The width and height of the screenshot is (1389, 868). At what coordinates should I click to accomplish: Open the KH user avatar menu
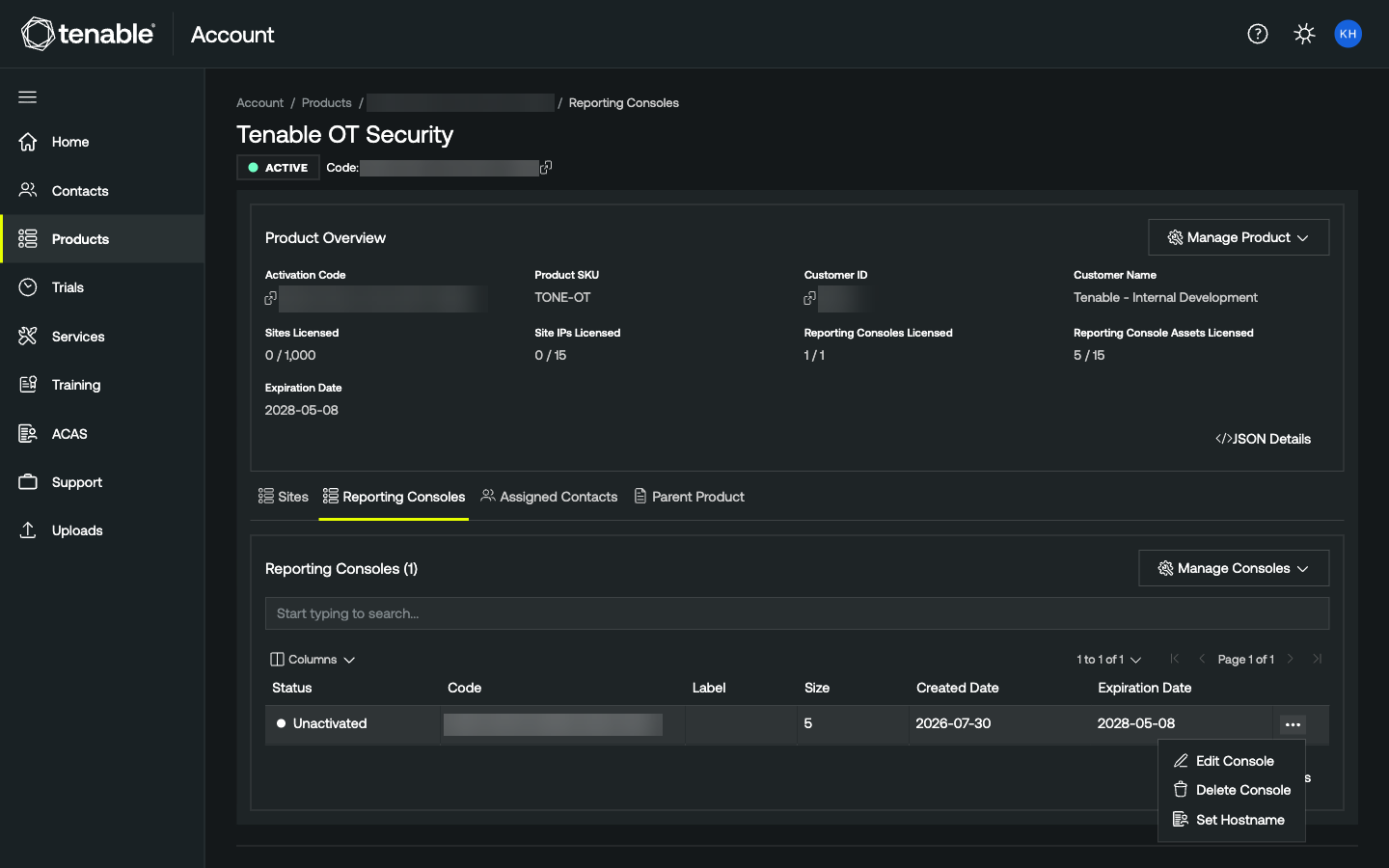pos(1348,34)
